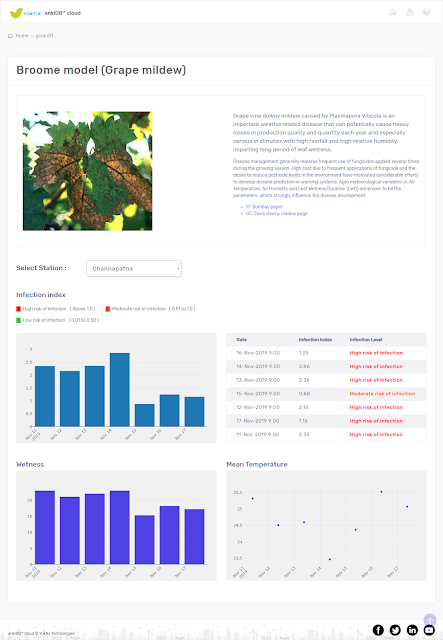Click the Moderate risk of infection label
This screenshot has height=640, width=443.
pyautogui.click(x=382, y=394)
